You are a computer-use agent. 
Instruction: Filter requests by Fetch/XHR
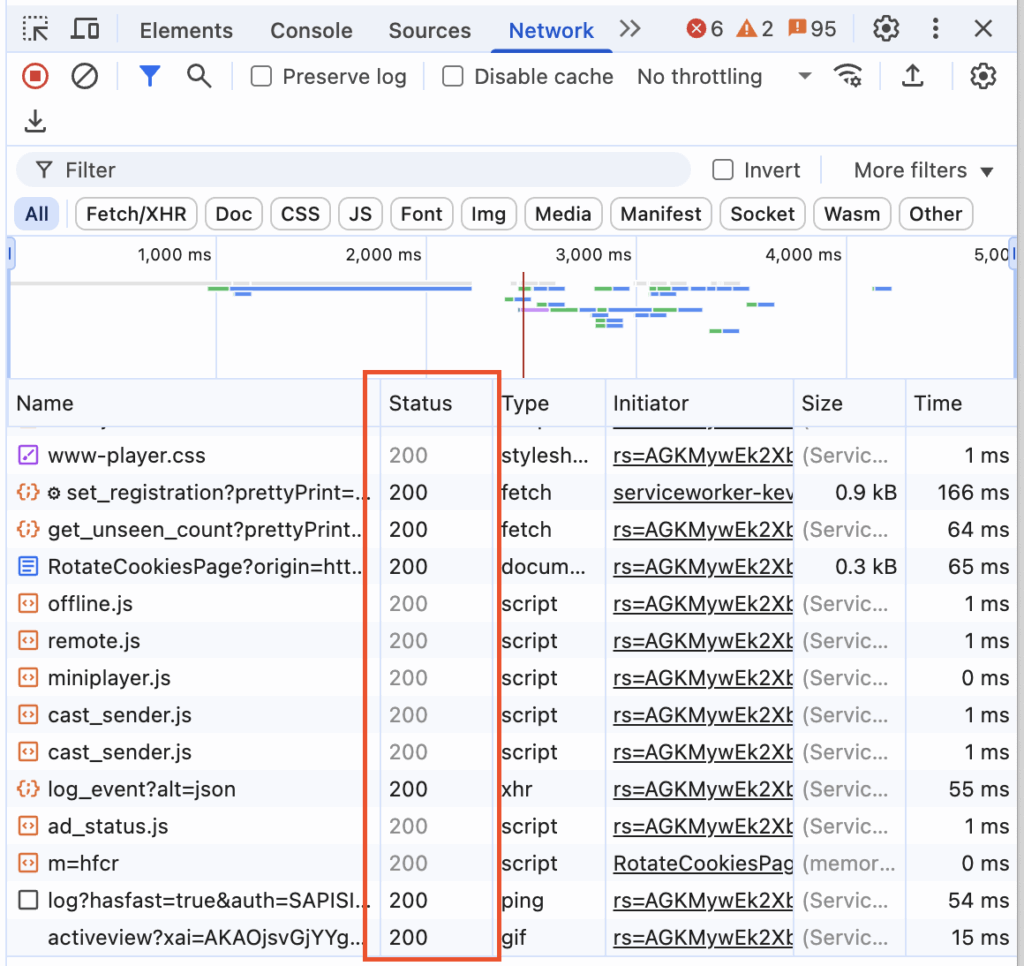pos(136,214)
